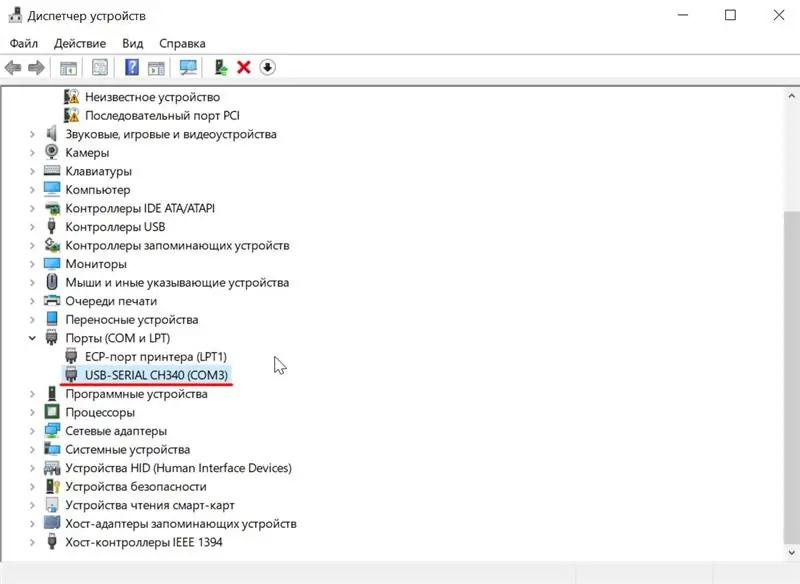The width and height of the screenshot is (800, 584).
Task: Toggle the console tree pane toolbar icon
Action: tap(68, 67)
